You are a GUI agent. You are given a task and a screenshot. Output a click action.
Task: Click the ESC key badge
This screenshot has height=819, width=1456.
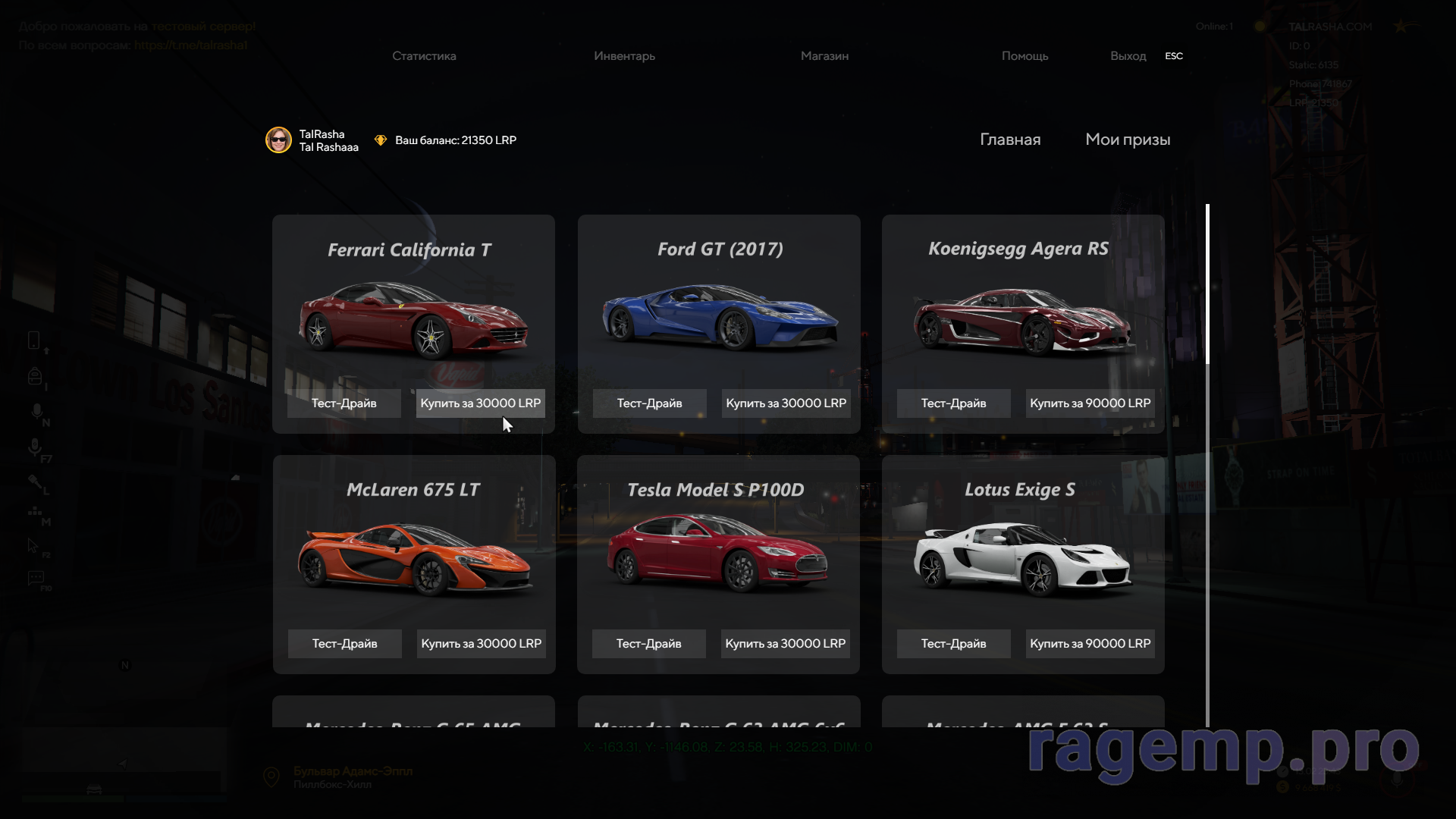[1173, 56]
